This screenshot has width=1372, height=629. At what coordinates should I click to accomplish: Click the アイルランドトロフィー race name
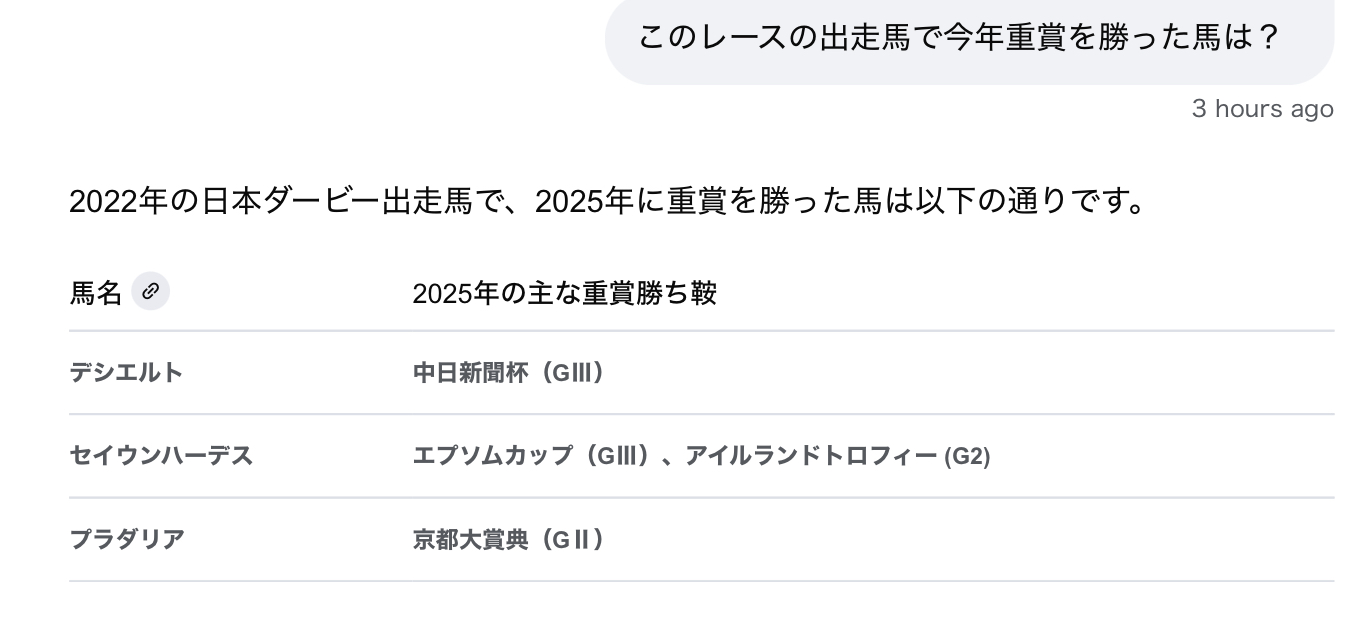tap(811, 456)
